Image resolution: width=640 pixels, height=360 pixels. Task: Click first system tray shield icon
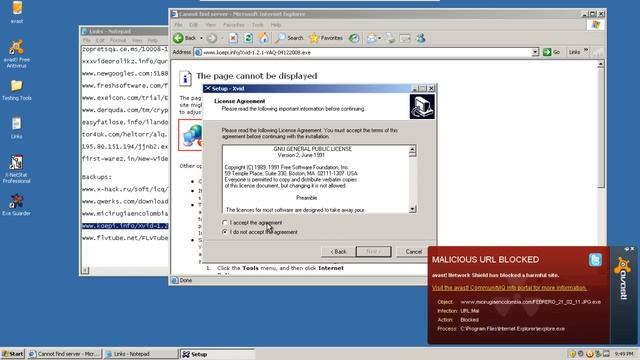coord(572,353)
